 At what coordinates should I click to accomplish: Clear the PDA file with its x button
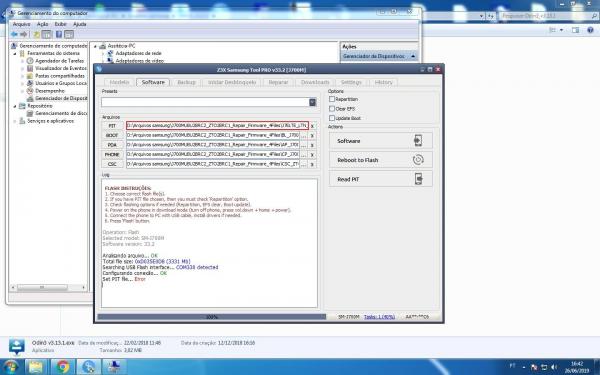click(313, 145)
